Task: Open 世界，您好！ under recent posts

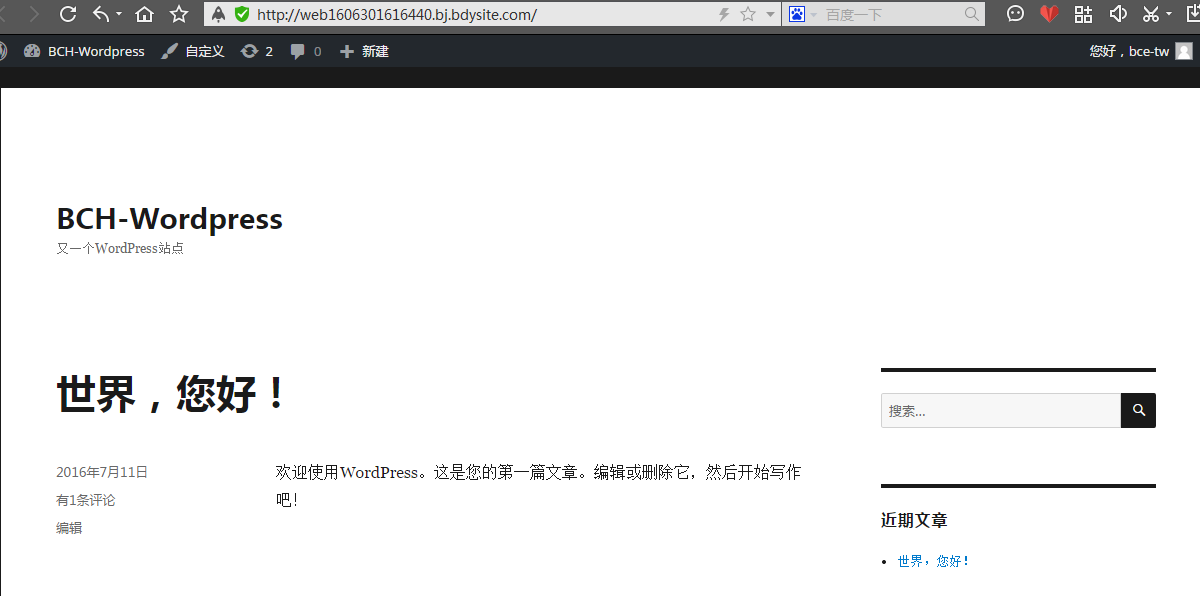Action: [x=934, y=562]
